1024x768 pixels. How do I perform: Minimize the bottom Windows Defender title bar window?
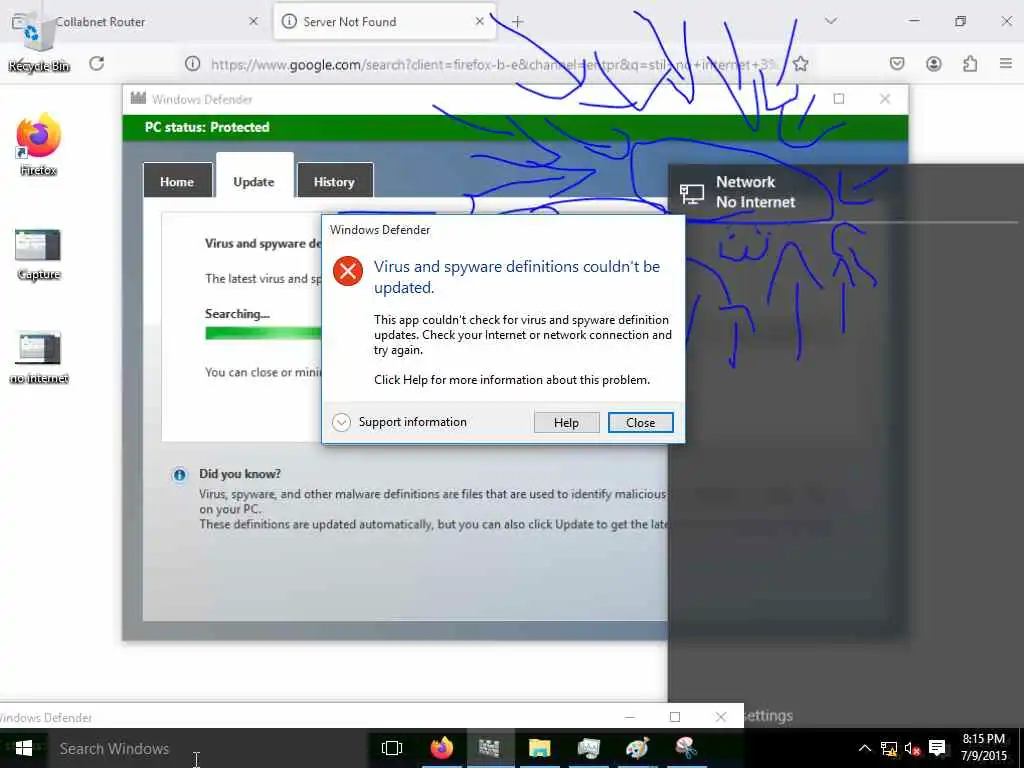coord(630,717)
